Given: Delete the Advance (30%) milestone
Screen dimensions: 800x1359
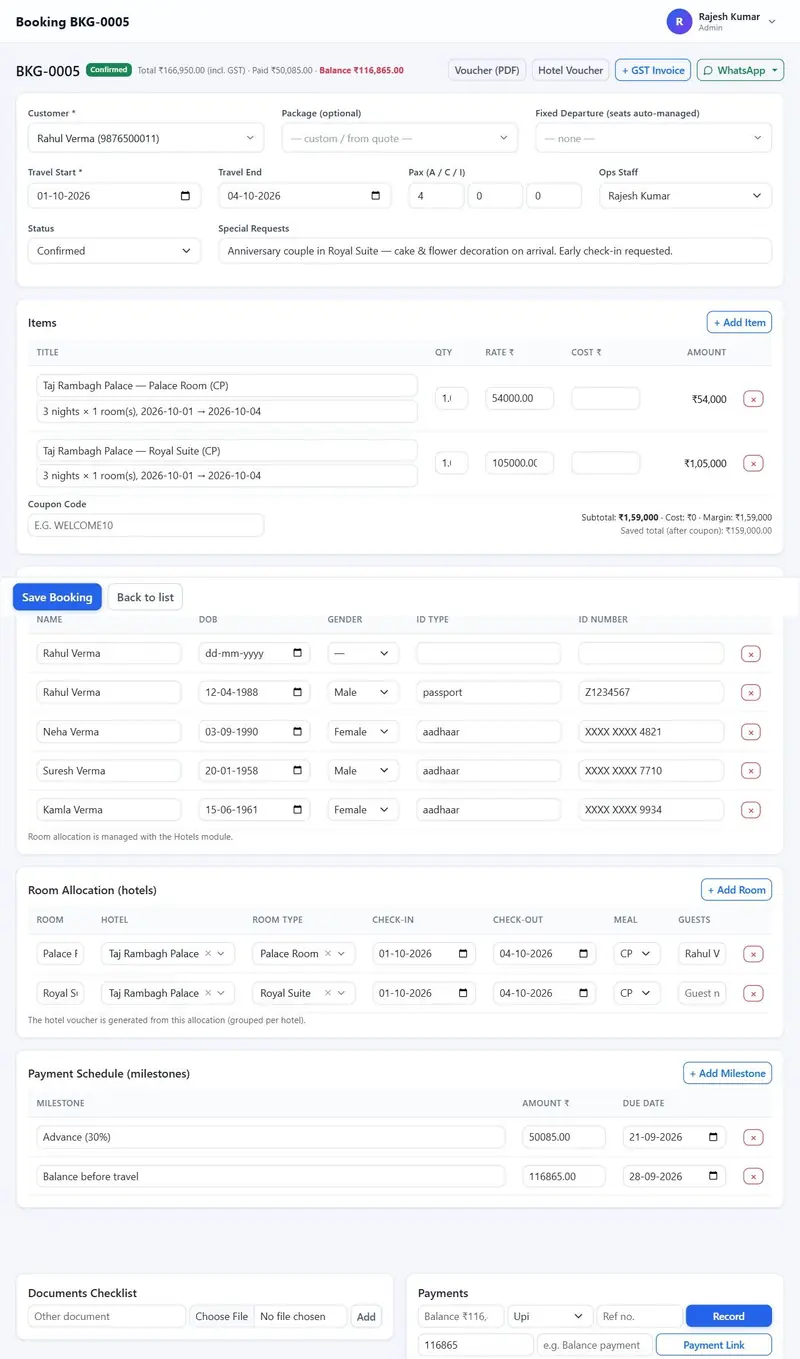Looking at the screenshot, I should (x=753, y=1137).
